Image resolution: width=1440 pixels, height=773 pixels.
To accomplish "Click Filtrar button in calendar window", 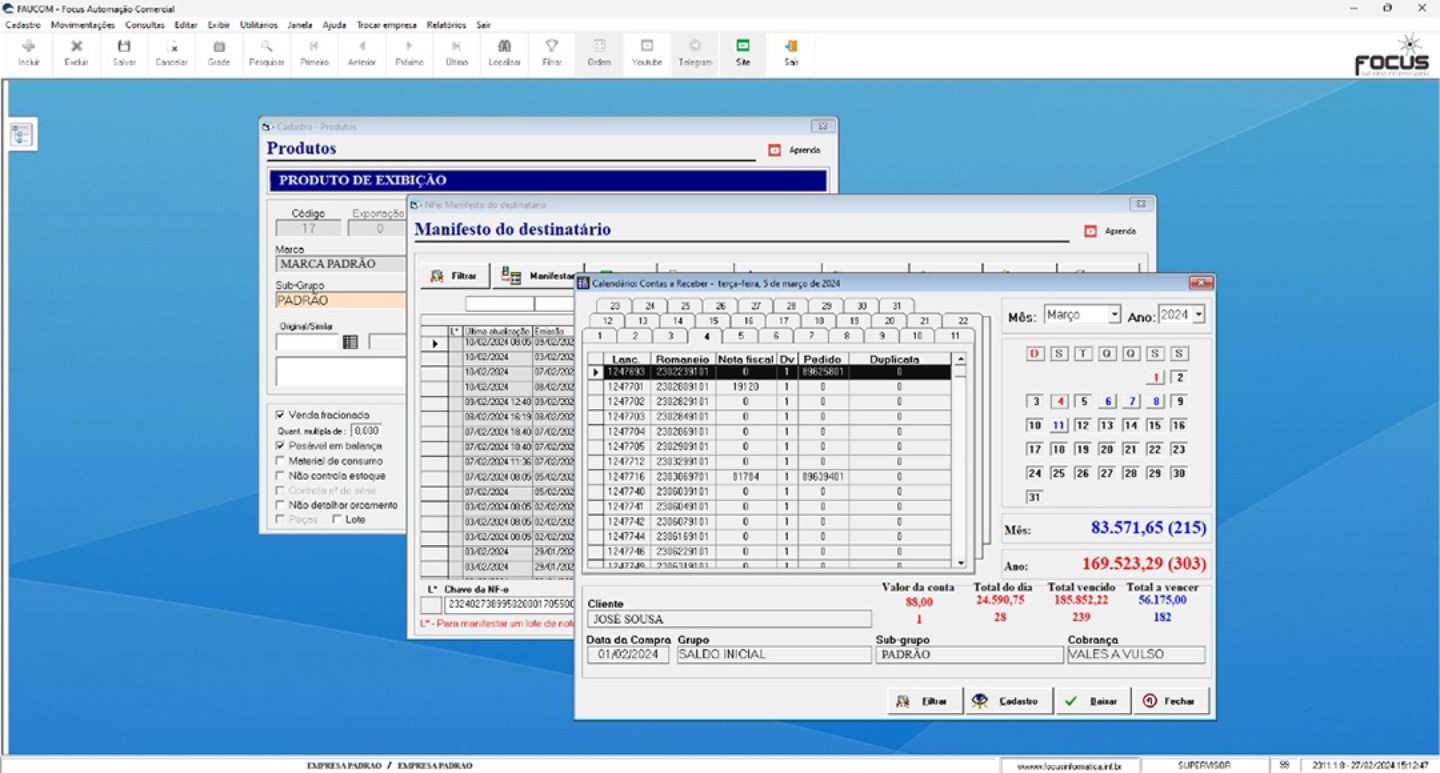I will coord(924,701).
